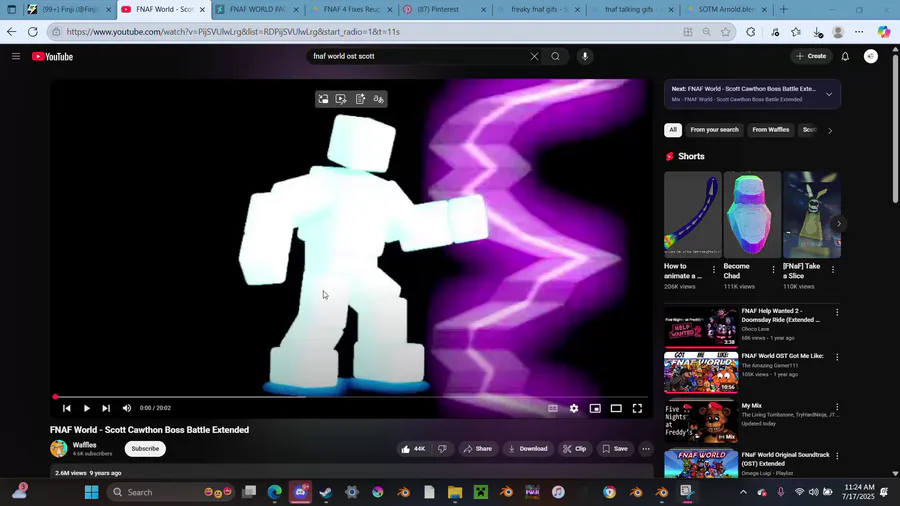This screenshot has height=506, width=900.
Task: Open the browser extensions puzzle icon
Action: [x=751, y=32]
